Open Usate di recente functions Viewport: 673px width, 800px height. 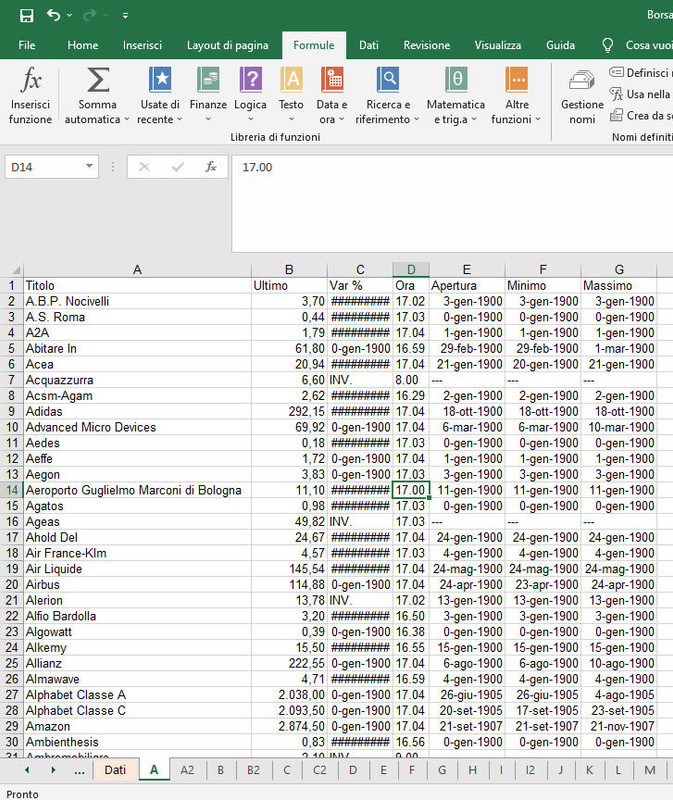tap(160, 96)
